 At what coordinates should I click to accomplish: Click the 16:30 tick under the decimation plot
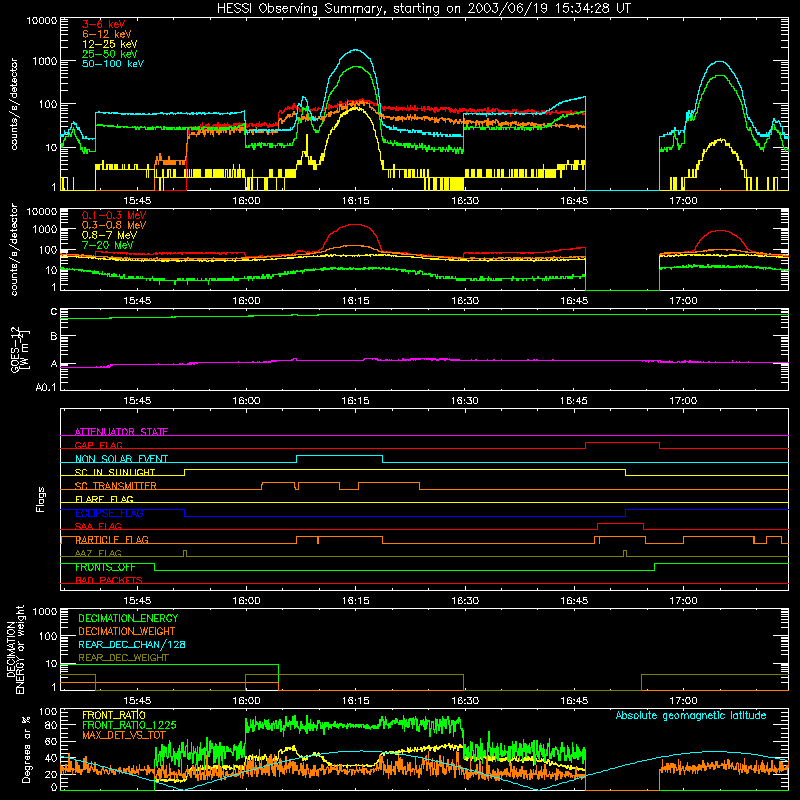click(465, 701)
